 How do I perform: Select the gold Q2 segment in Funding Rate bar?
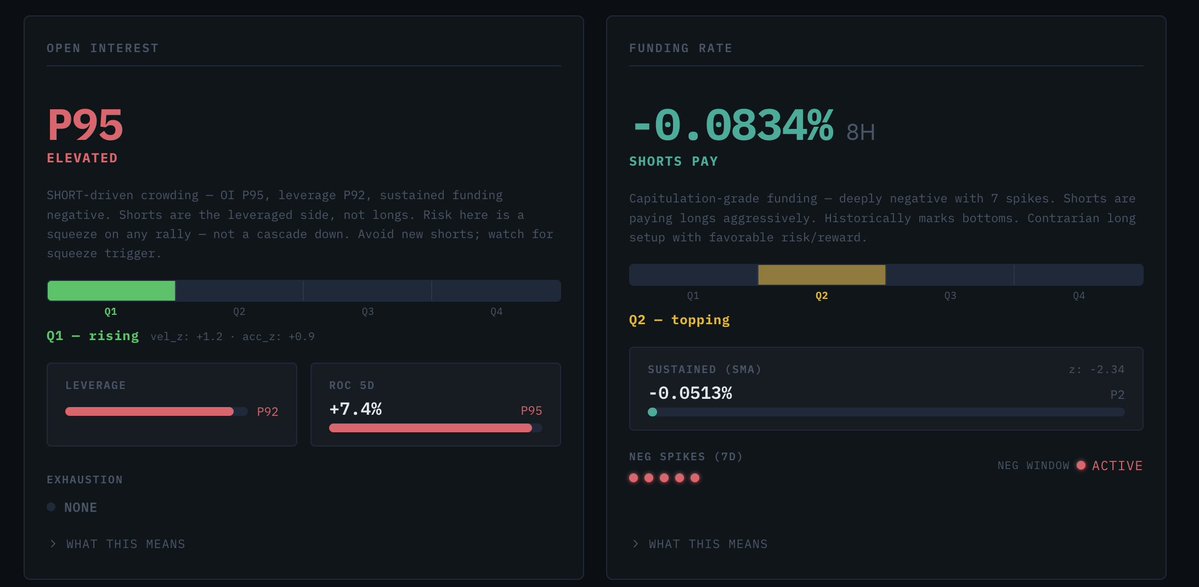tap(821, 275)
